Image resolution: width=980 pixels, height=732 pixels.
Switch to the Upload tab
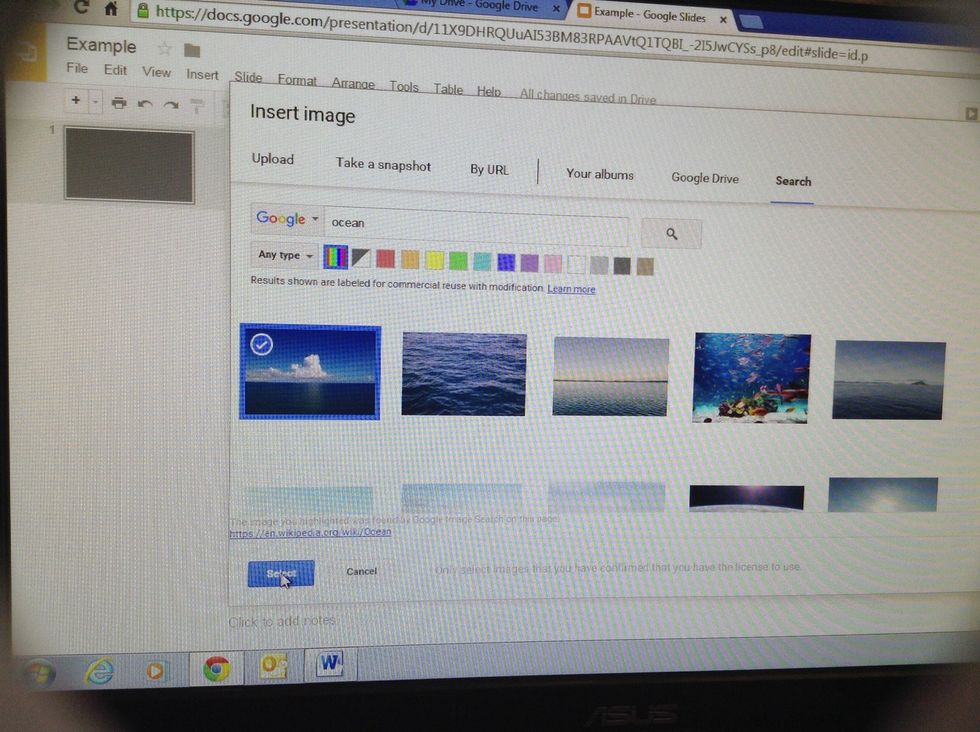coord(272,159)
